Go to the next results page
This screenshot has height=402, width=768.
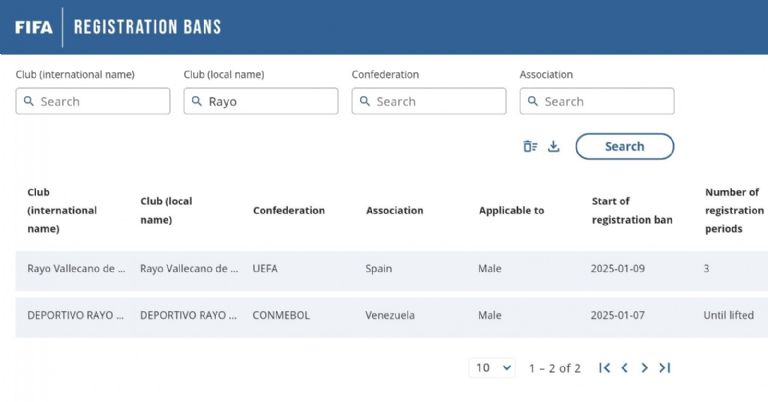(x=645, y=368)
